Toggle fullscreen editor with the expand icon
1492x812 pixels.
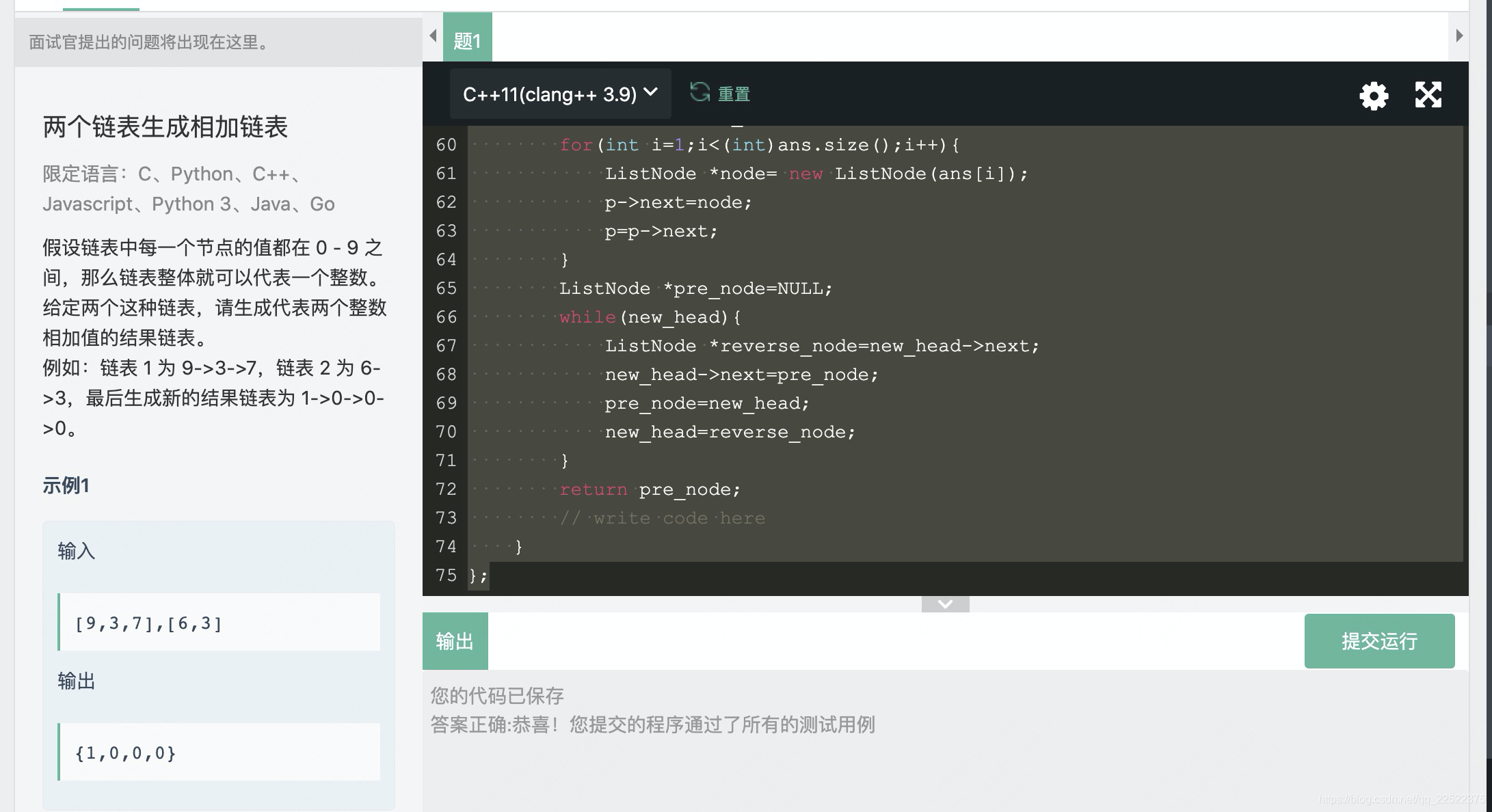coord(1428,95)
